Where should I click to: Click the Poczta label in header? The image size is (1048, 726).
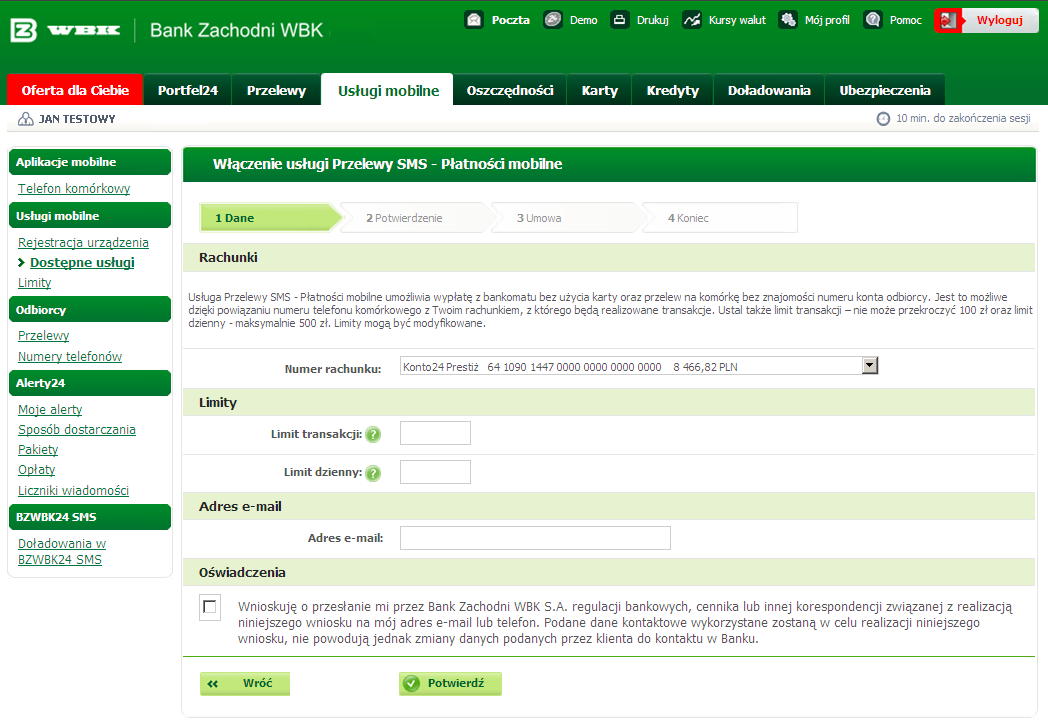point(511,20)
